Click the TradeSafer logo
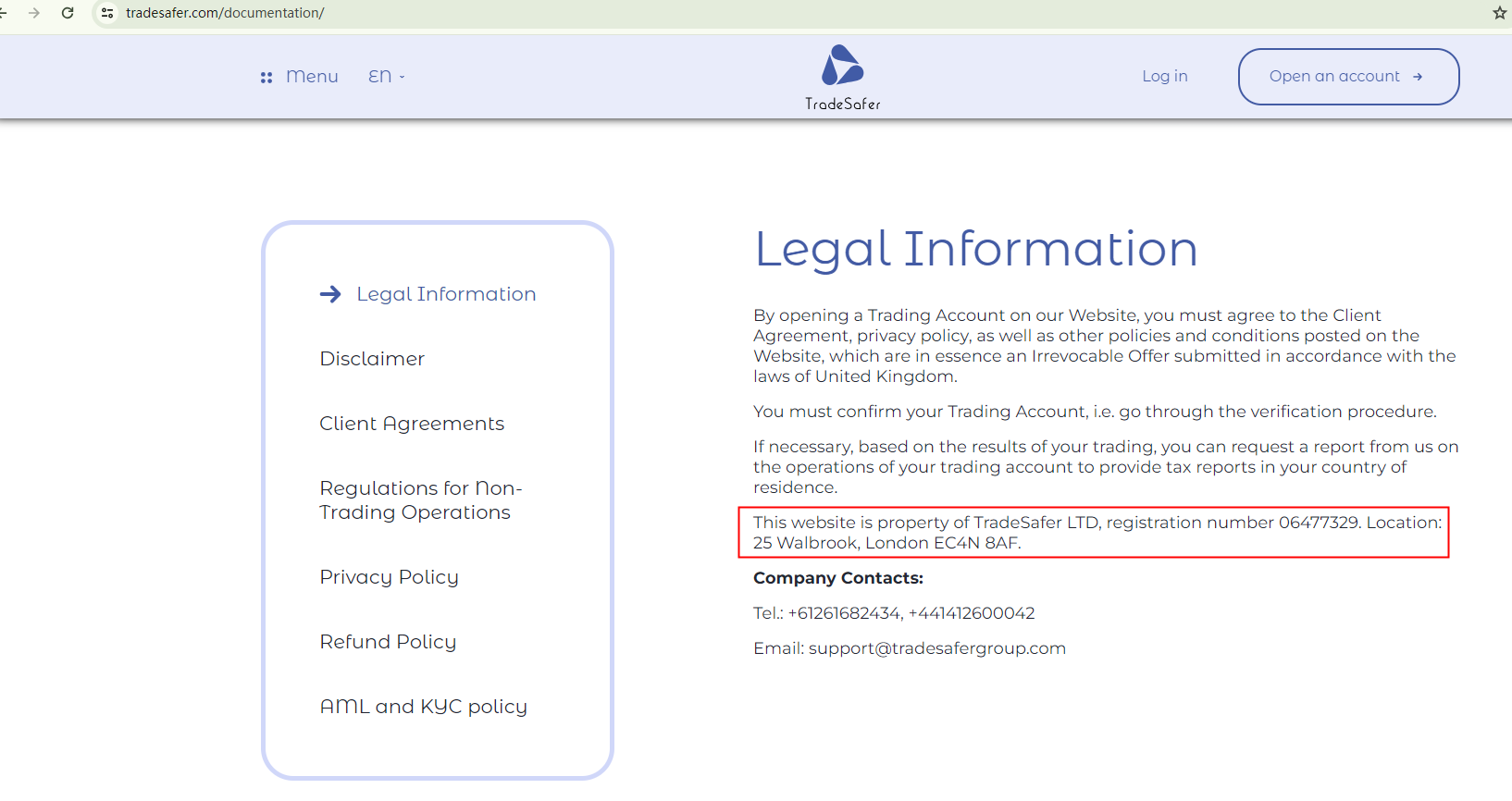Screen dimensions: 1512x801 pos(843,78)
